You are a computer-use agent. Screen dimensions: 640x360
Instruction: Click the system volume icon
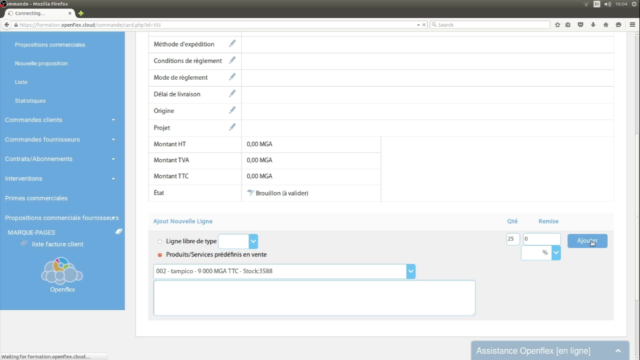pyautogui.click(x=607, y=4)
